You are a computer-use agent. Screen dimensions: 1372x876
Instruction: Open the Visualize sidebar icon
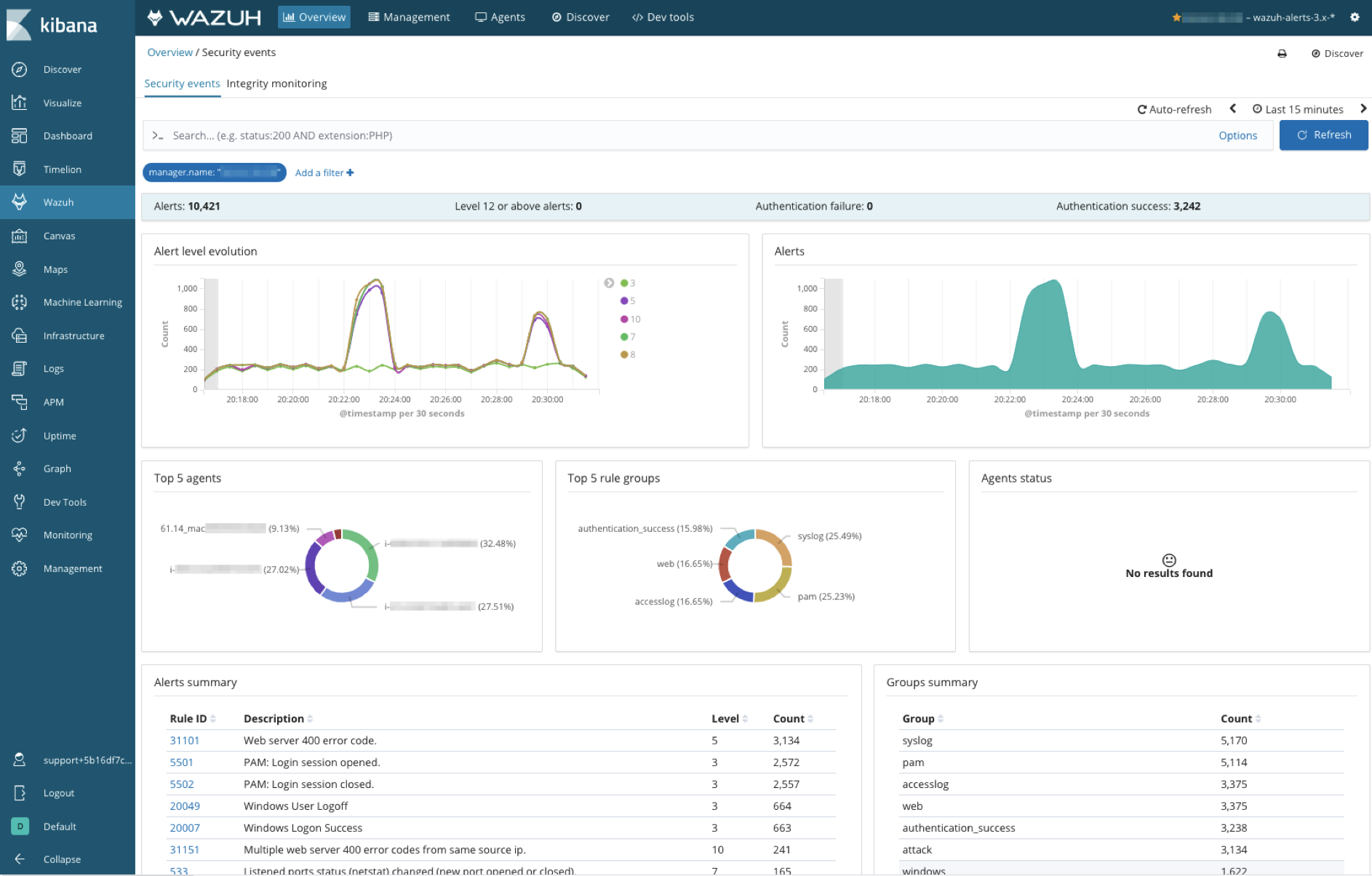point(20,103)
